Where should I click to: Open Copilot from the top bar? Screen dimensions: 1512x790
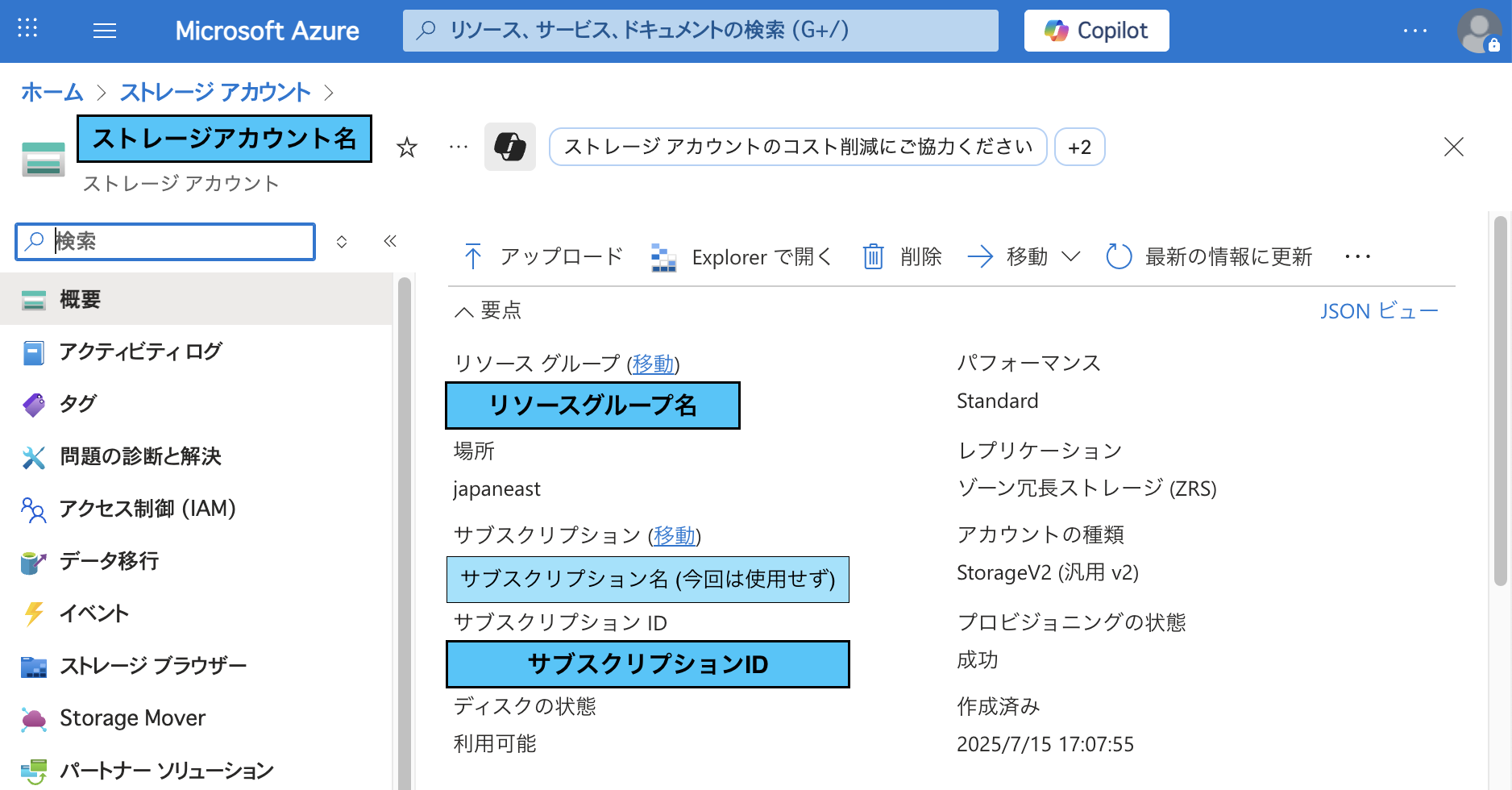point(1096,31)
